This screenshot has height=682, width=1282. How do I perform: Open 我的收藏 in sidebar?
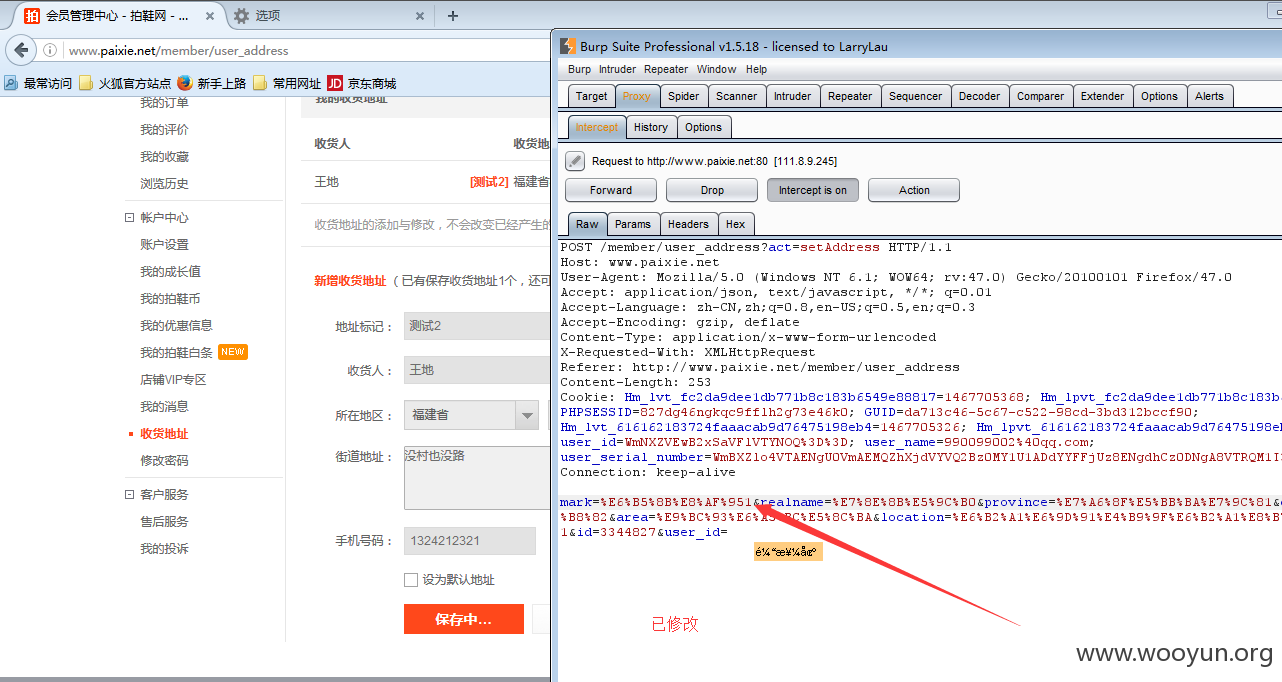click(x=164, y=156)
